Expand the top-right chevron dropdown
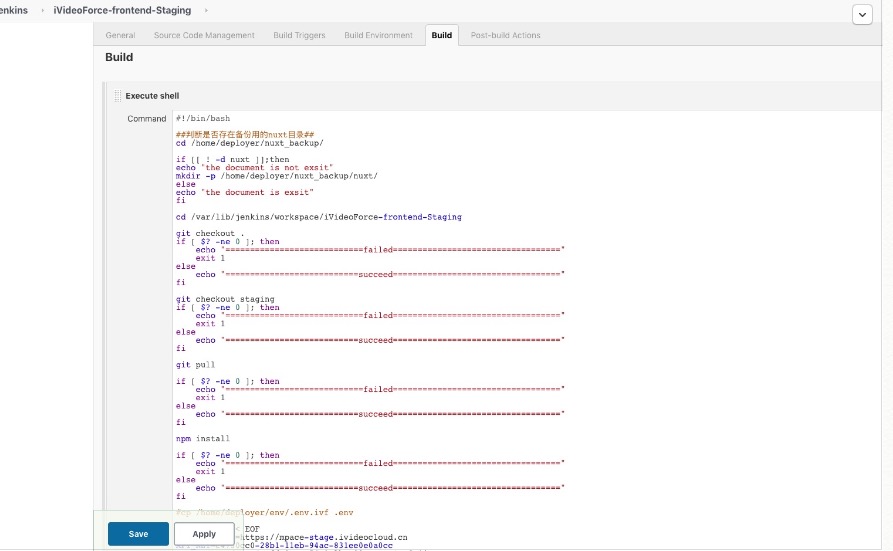Viewport: 893px width, 551px height. click(x=862, y=15)
